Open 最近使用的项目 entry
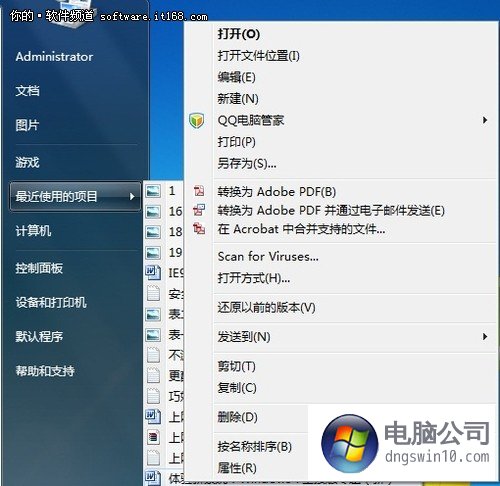Screen dimensions: 500x486 click(75, 197)
